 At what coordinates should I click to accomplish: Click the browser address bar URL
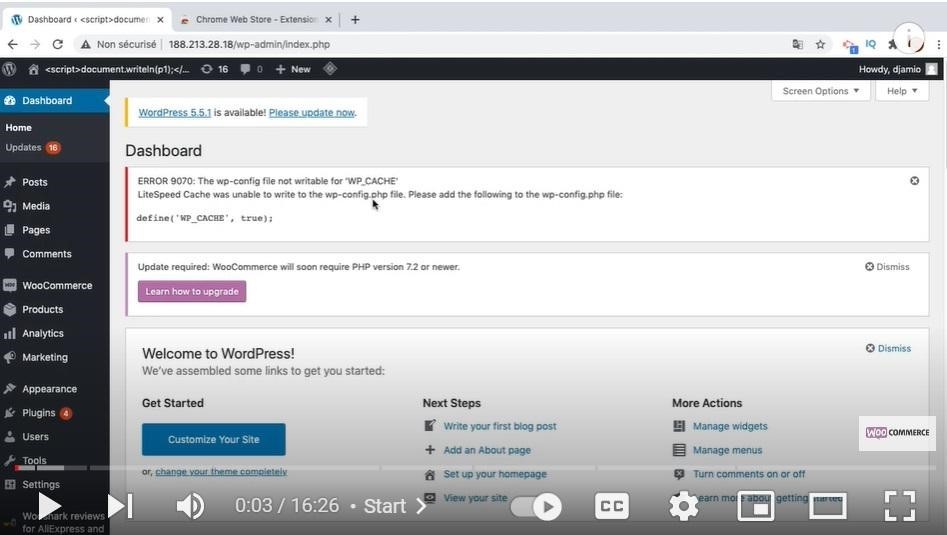249,44
